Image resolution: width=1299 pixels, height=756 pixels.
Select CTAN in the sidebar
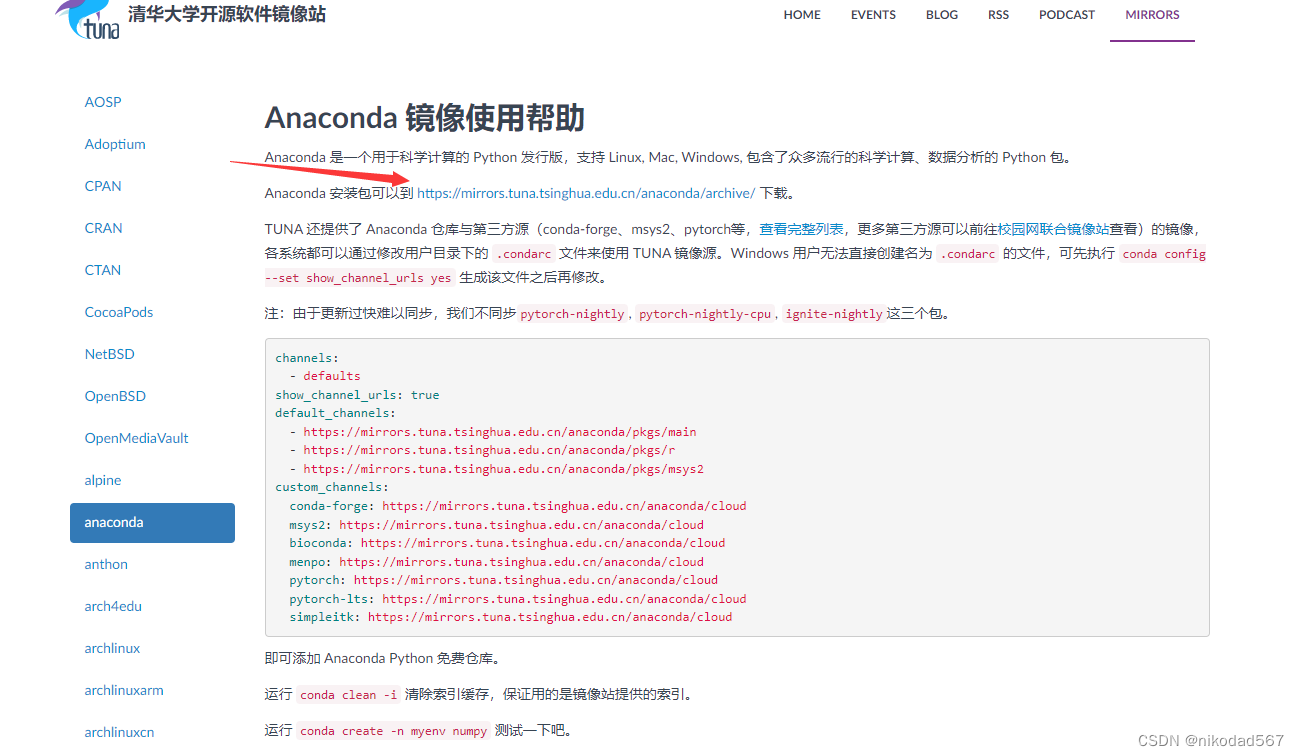click(x=102, y=269)
